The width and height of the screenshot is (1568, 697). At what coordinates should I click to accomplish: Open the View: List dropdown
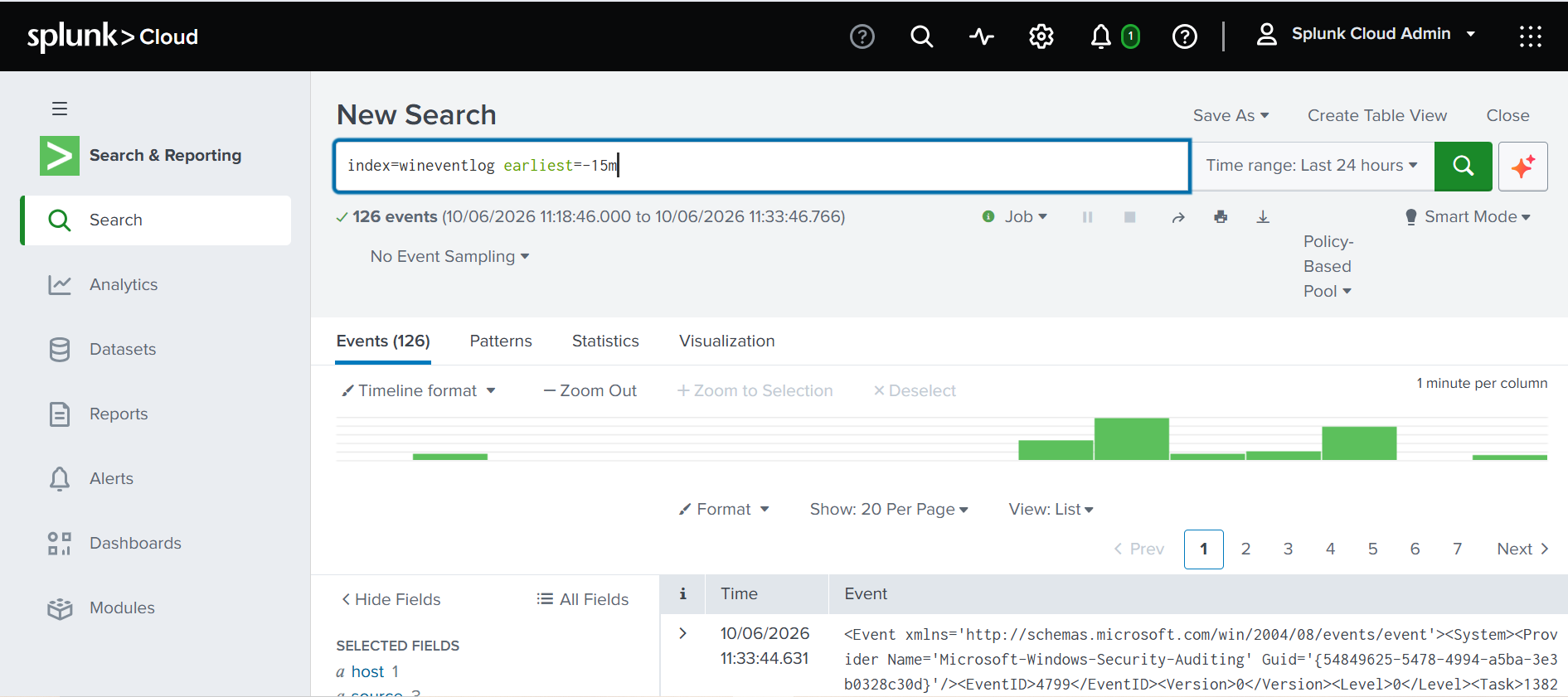point(1051,509)
